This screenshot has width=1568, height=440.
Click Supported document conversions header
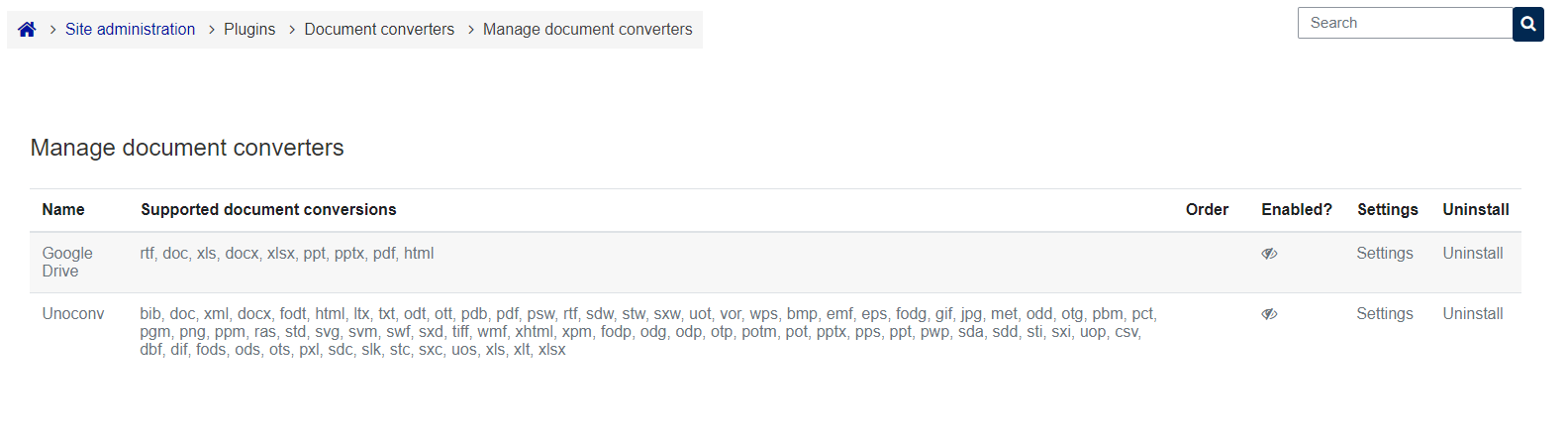click(268, 210)
